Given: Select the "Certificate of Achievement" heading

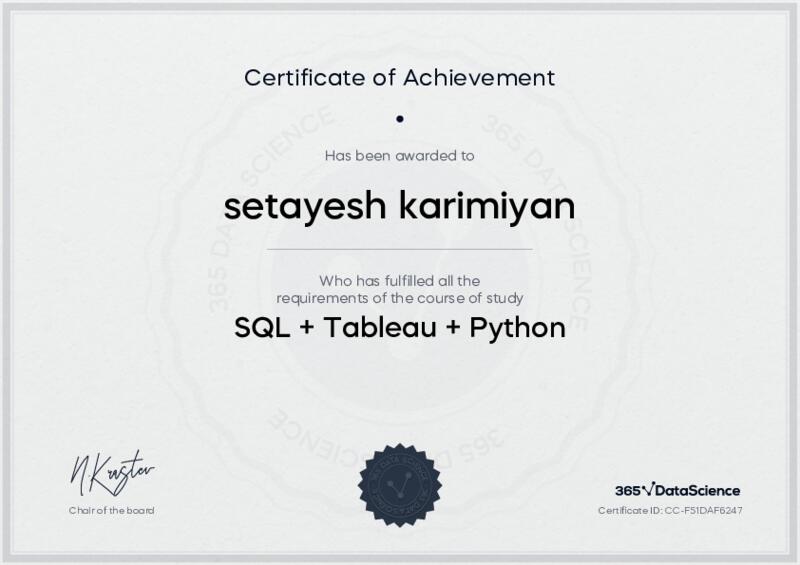Looking at the screenshot, I should pyautogui.click(x=400, y=77).
